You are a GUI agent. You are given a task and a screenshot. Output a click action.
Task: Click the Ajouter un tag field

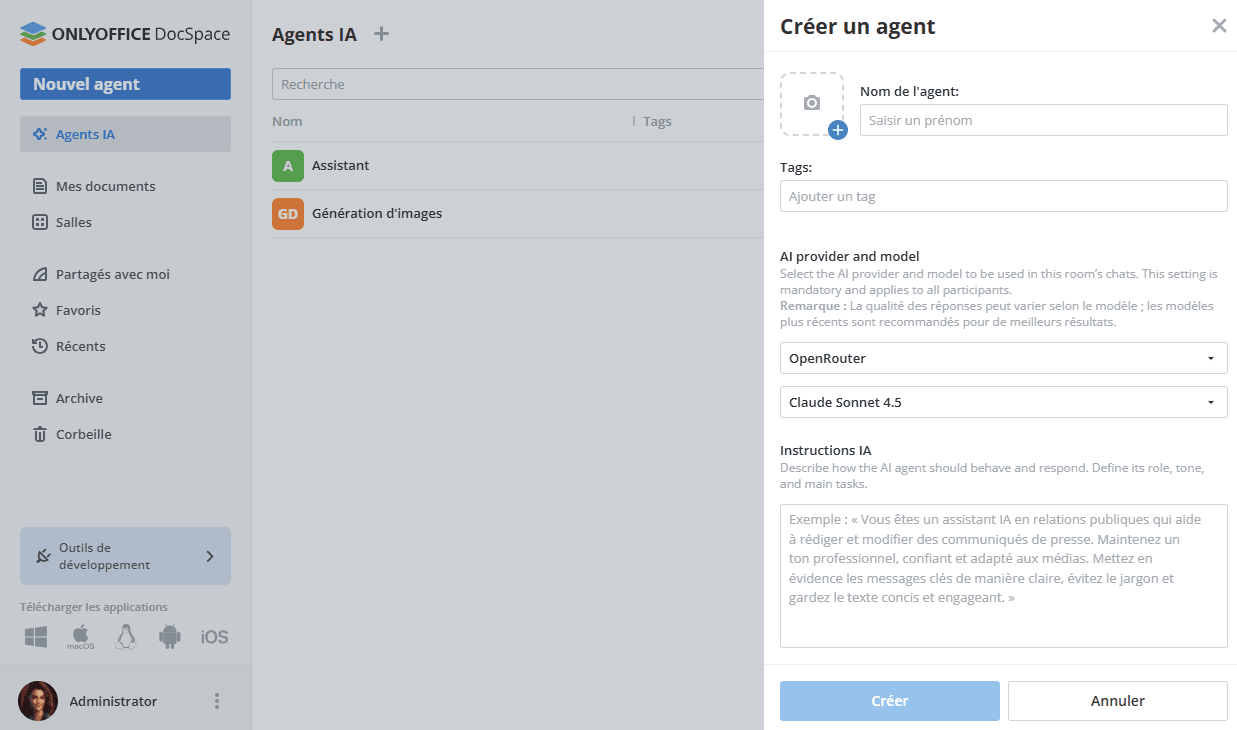click(x=1003, y=196)
